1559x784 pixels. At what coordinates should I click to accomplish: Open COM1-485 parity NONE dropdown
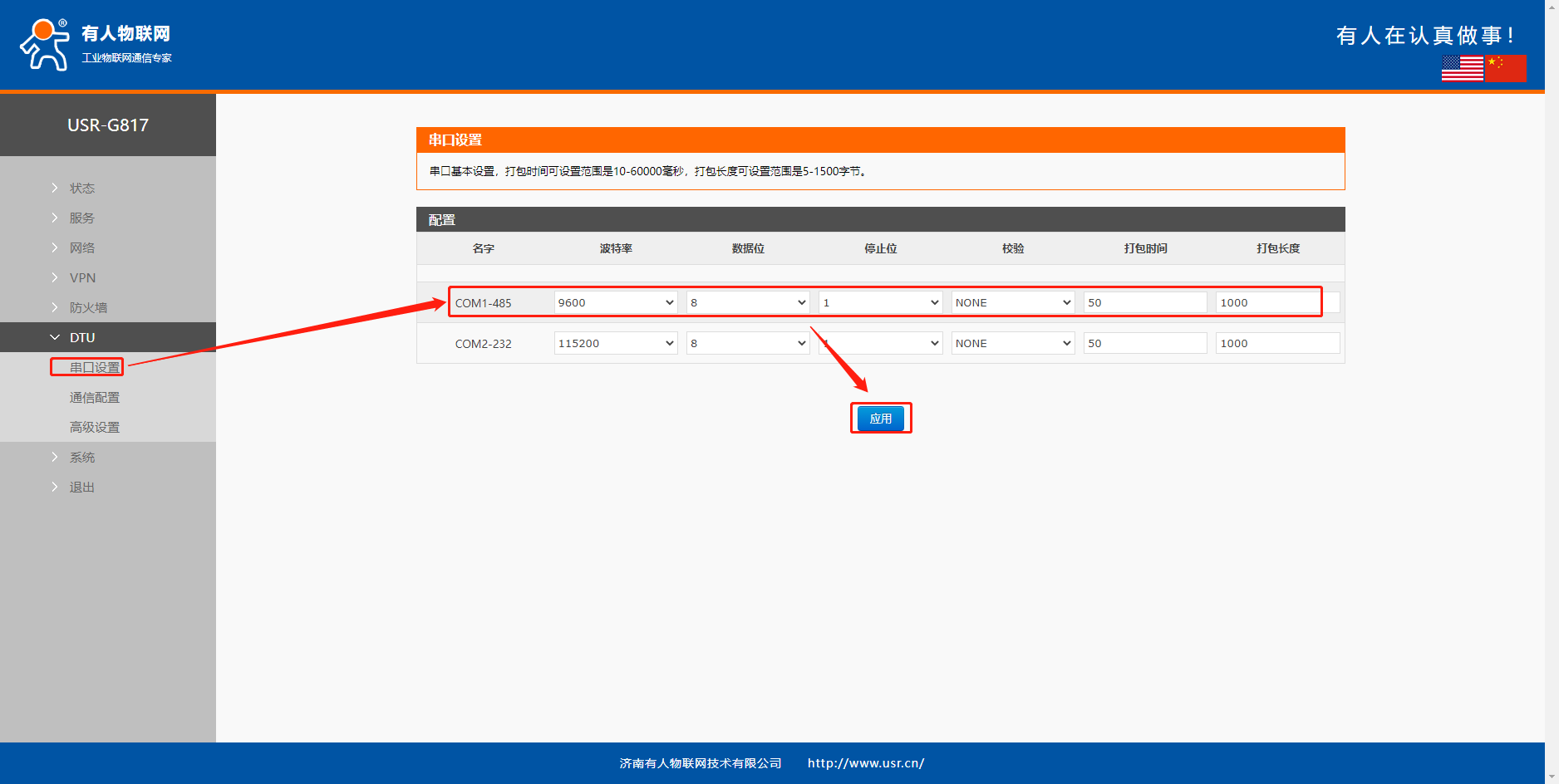tap(1012, 302)
